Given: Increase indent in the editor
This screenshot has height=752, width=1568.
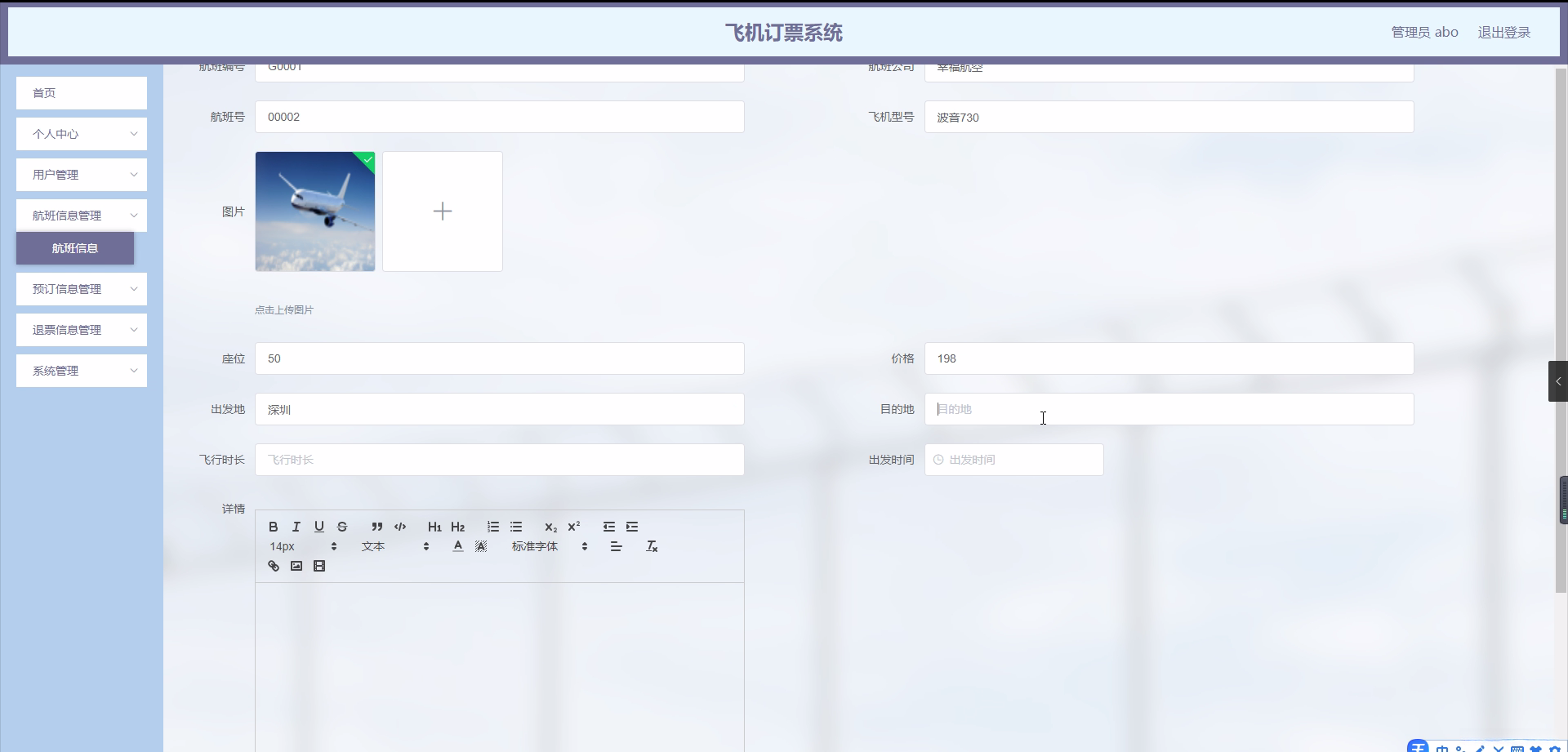Looking at the screenshot, I should 632,527.
